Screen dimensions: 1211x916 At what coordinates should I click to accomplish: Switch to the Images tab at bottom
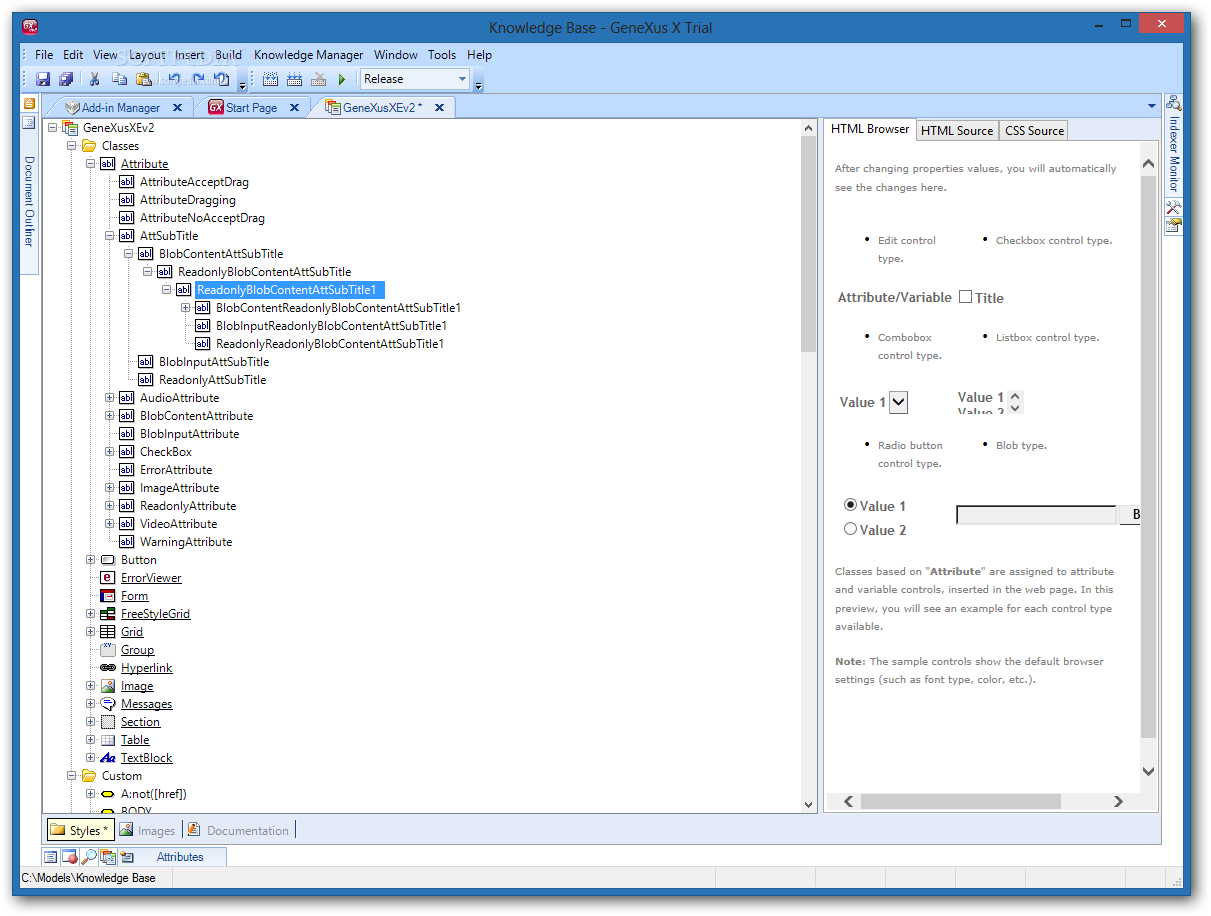pos(147,830)
